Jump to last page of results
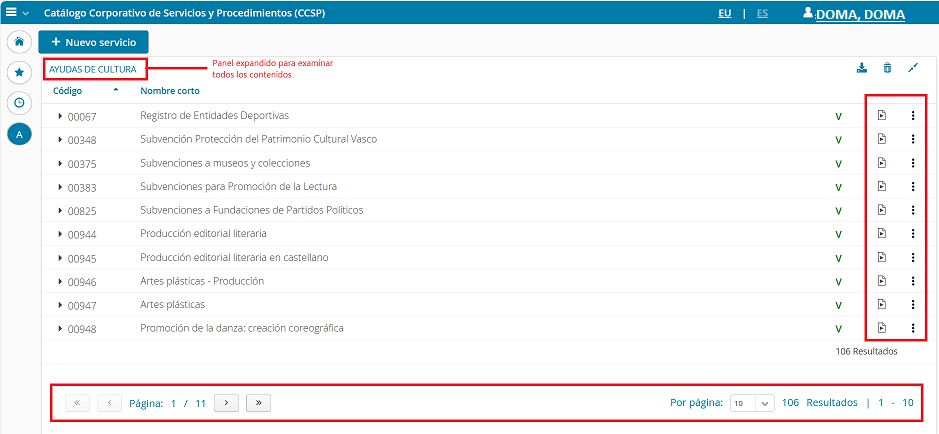The width and height of the screenshot is (939, 434). (x=259, y=403)
